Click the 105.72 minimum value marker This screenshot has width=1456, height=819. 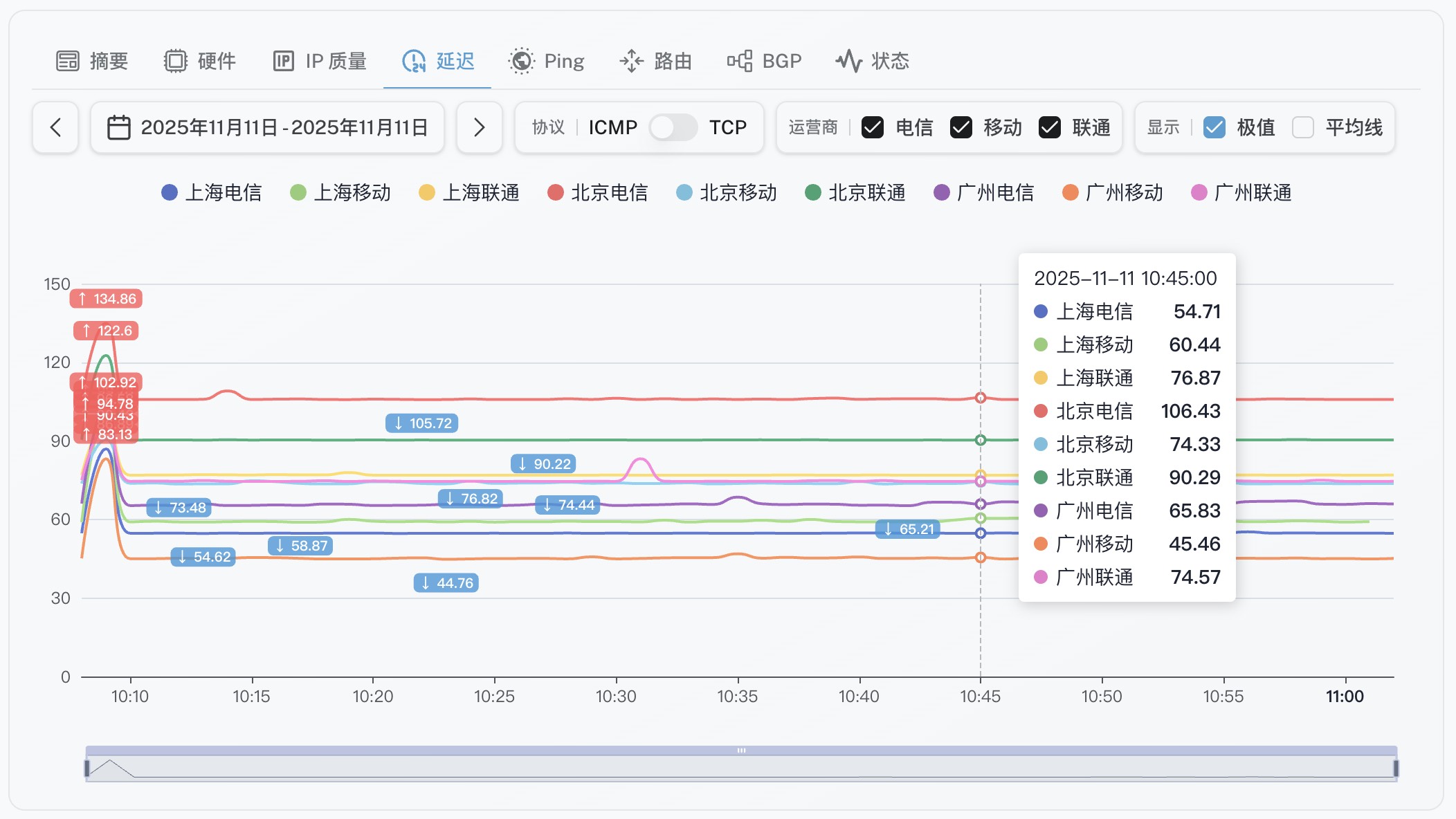422,423
